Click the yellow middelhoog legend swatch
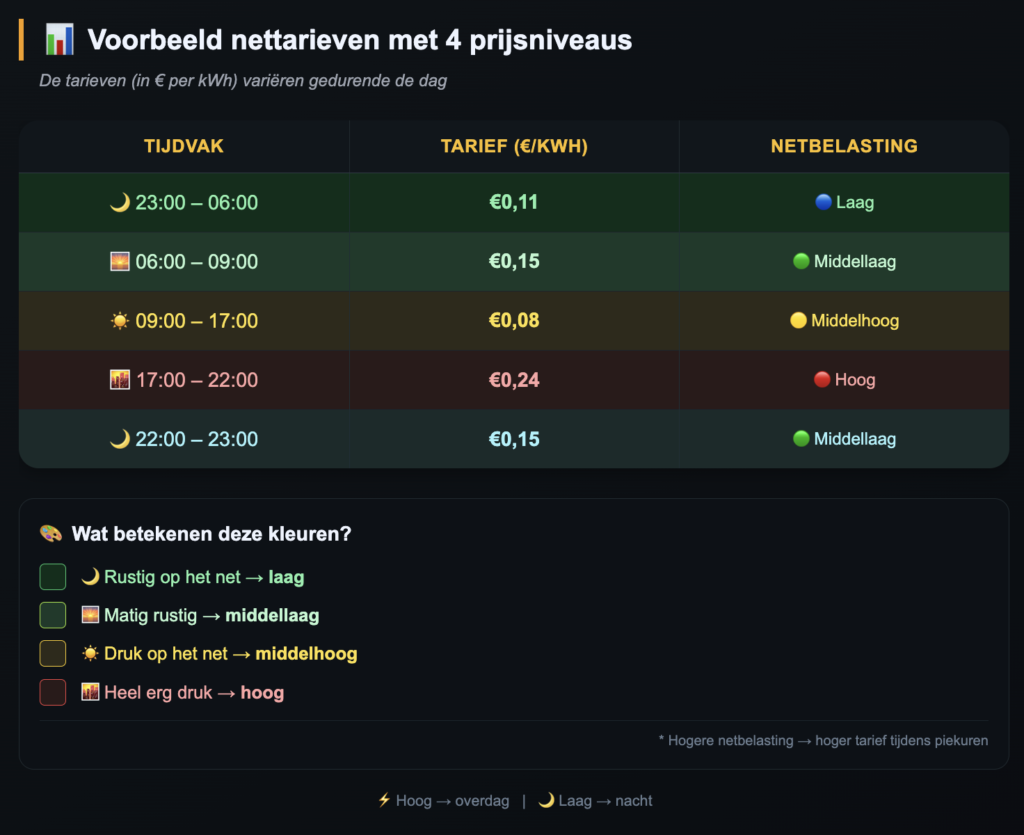This screenshot has height=835, width=1024. pos(53,654)
